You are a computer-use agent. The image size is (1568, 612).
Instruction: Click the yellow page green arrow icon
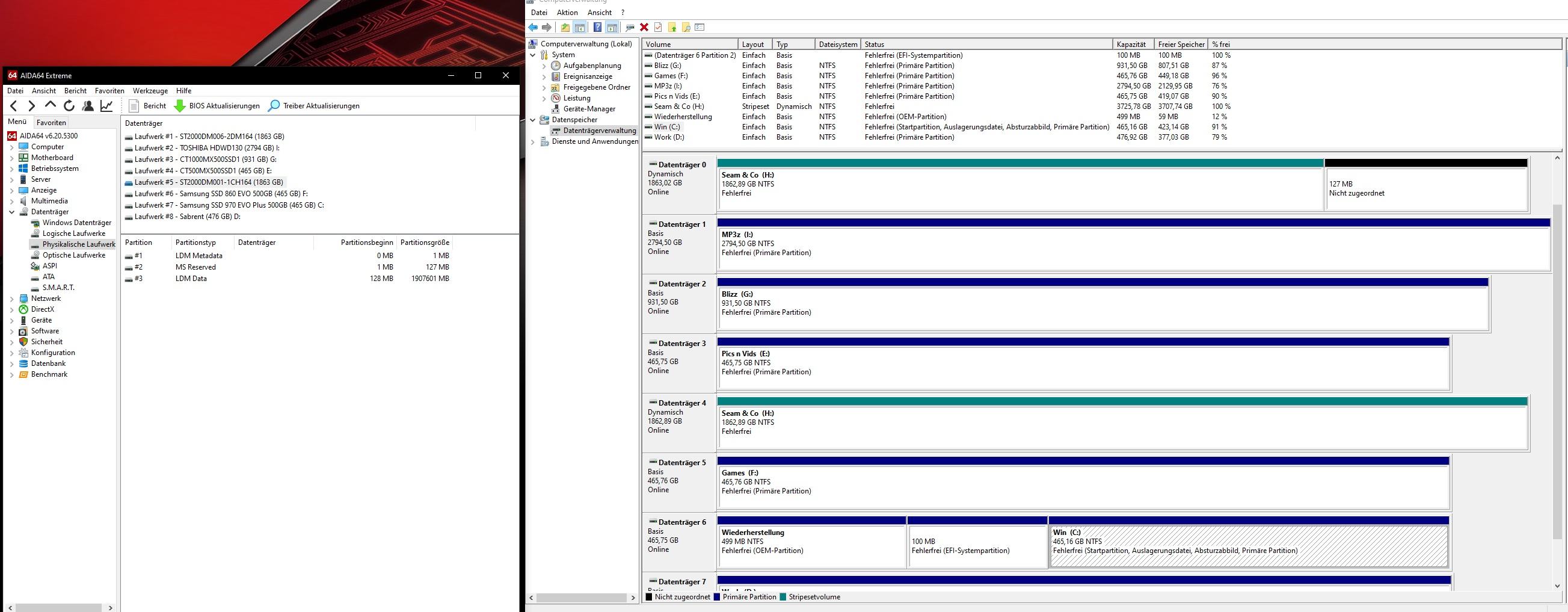coord(672,28)
